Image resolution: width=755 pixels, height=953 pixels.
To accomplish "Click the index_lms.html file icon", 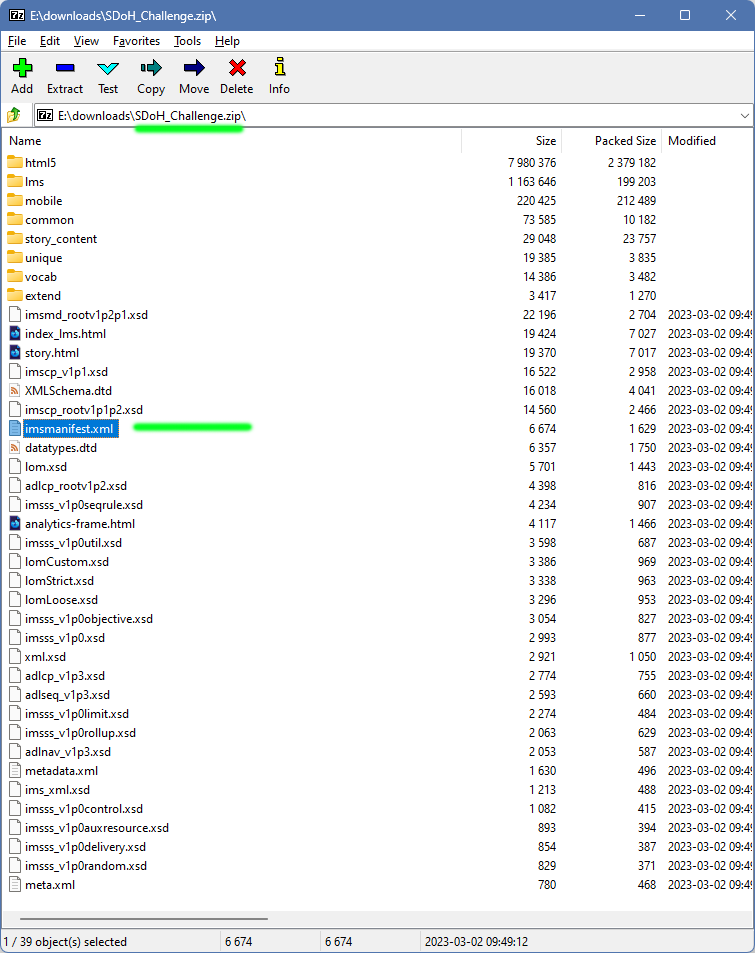I will click(15, 334).
